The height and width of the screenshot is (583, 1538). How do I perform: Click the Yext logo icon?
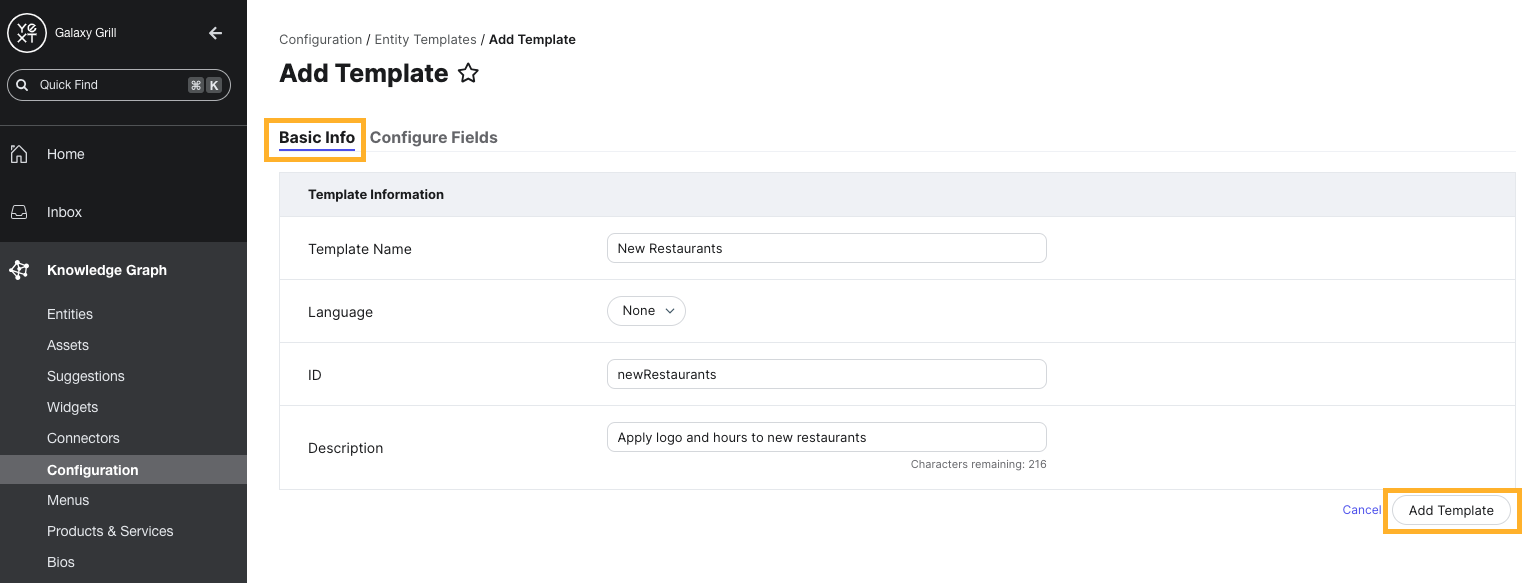[26, 32]
